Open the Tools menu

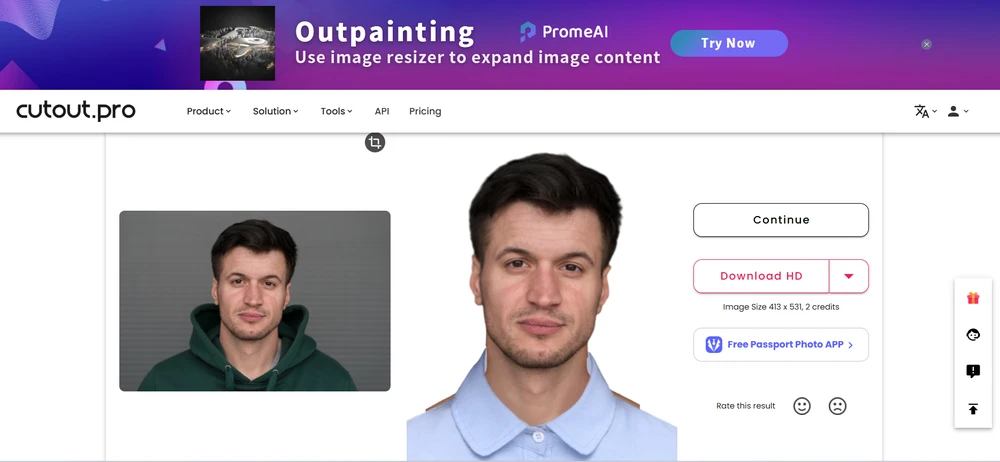click(336, 111)
